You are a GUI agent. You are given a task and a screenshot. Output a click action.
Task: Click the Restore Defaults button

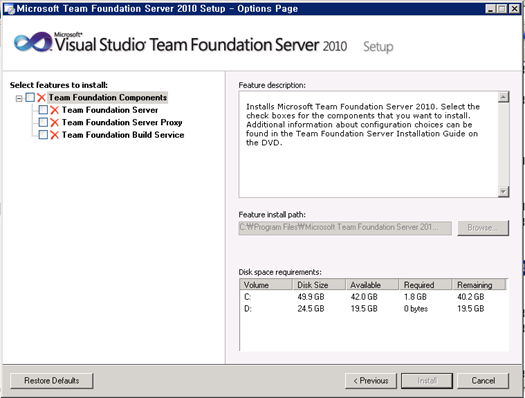(52, 381)
